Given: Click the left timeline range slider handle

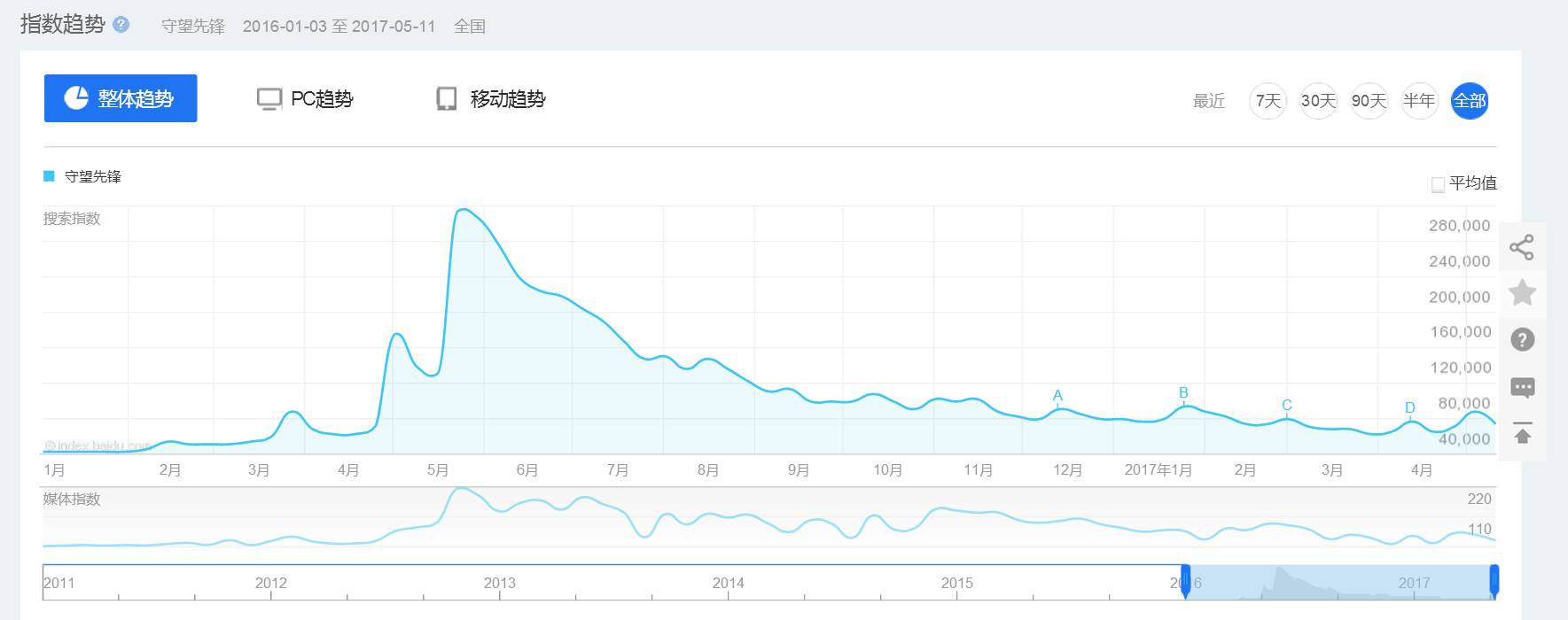Looking at the screenshot, I should [1185, 581].
